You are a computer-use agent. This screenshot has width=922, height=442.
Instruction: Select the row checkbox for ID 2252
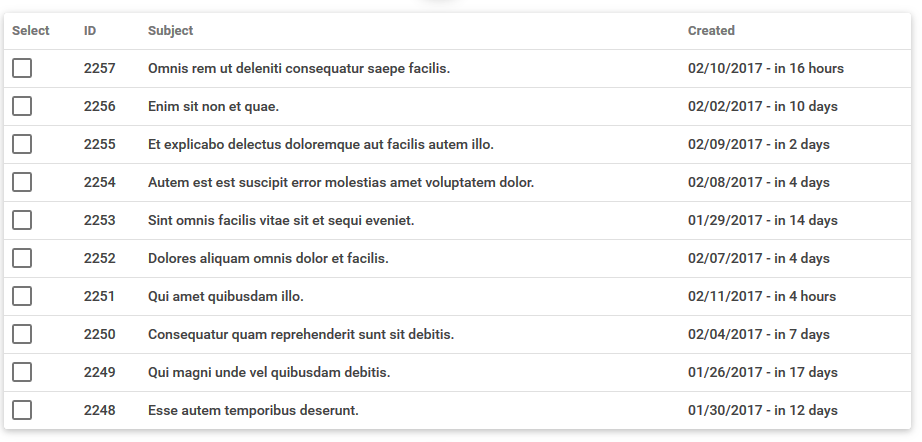pyautogui.click(x=22, y=258)
